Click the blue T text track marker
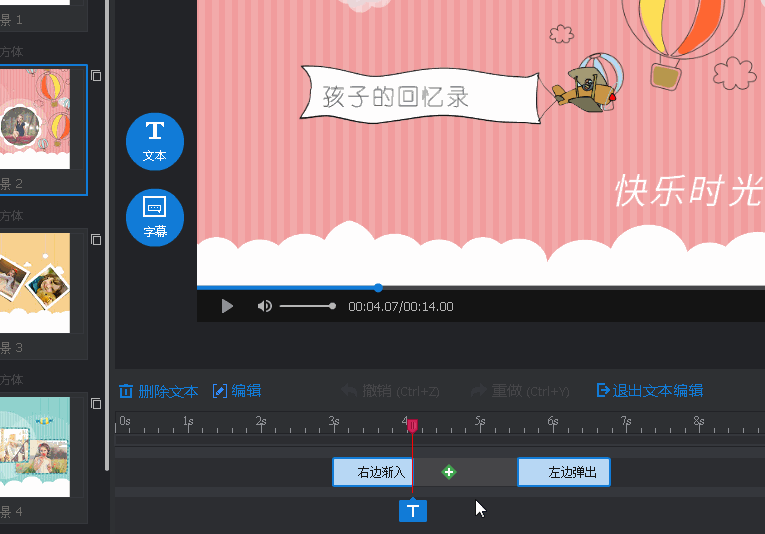This screenshot has height=534, width=765. pos(413,511)
